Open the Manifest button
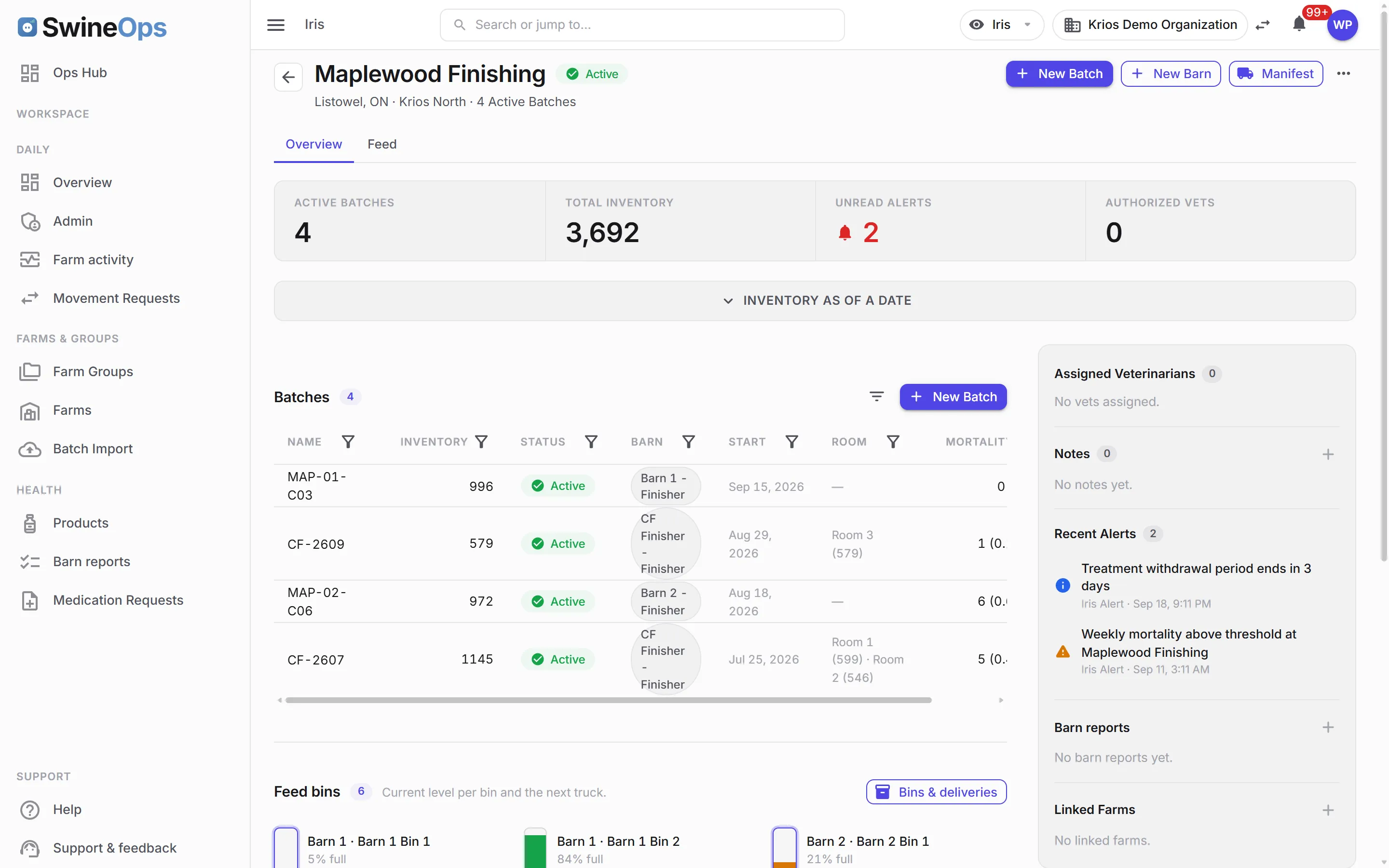The height and width of the screenshot is (868, 1389). 1275,73
